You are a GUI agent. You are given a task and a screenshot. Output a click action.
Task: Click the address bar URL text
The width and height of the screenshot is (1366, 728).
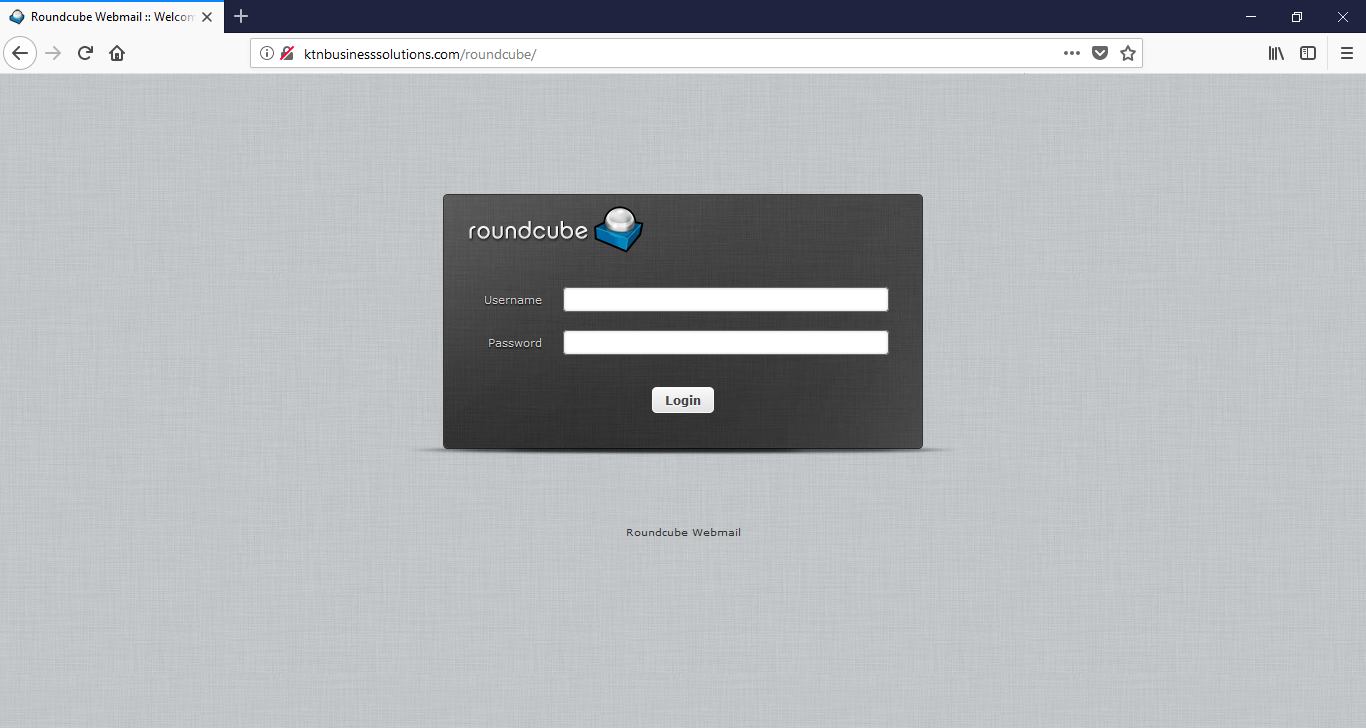click(x=420, y=54)
